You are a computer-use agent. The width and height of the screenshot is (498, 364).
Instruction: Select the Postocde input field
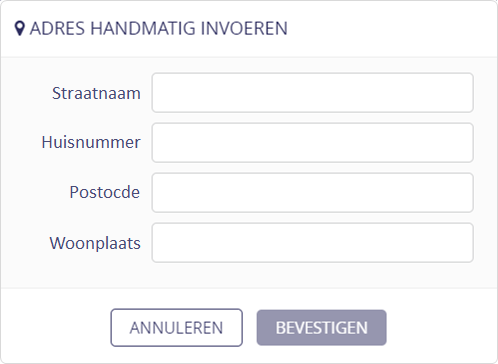tap(313, 193)
